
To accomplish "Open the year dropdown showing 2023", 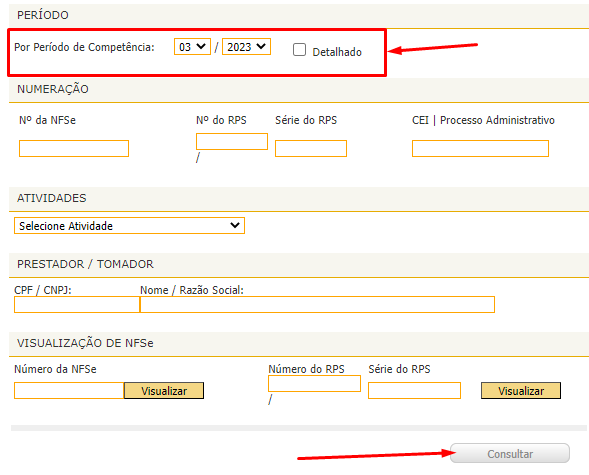I will (x=246, y=47).
